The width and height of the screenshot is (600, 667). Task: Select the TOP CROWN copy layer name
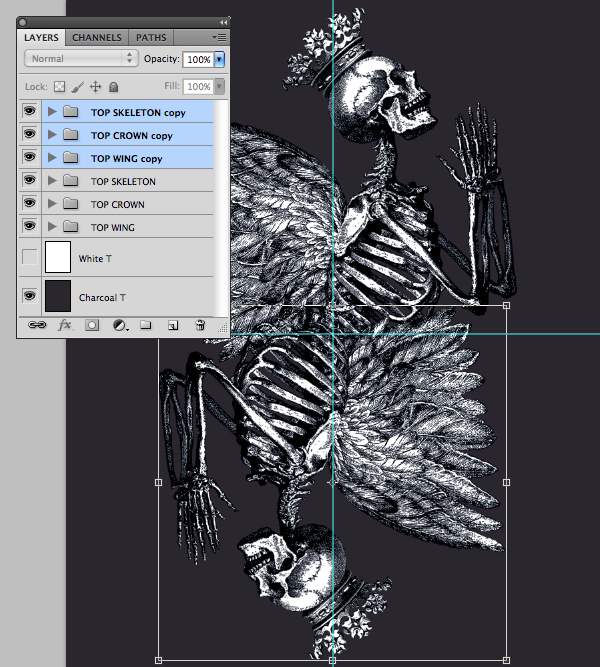click(x=132, y=136)
